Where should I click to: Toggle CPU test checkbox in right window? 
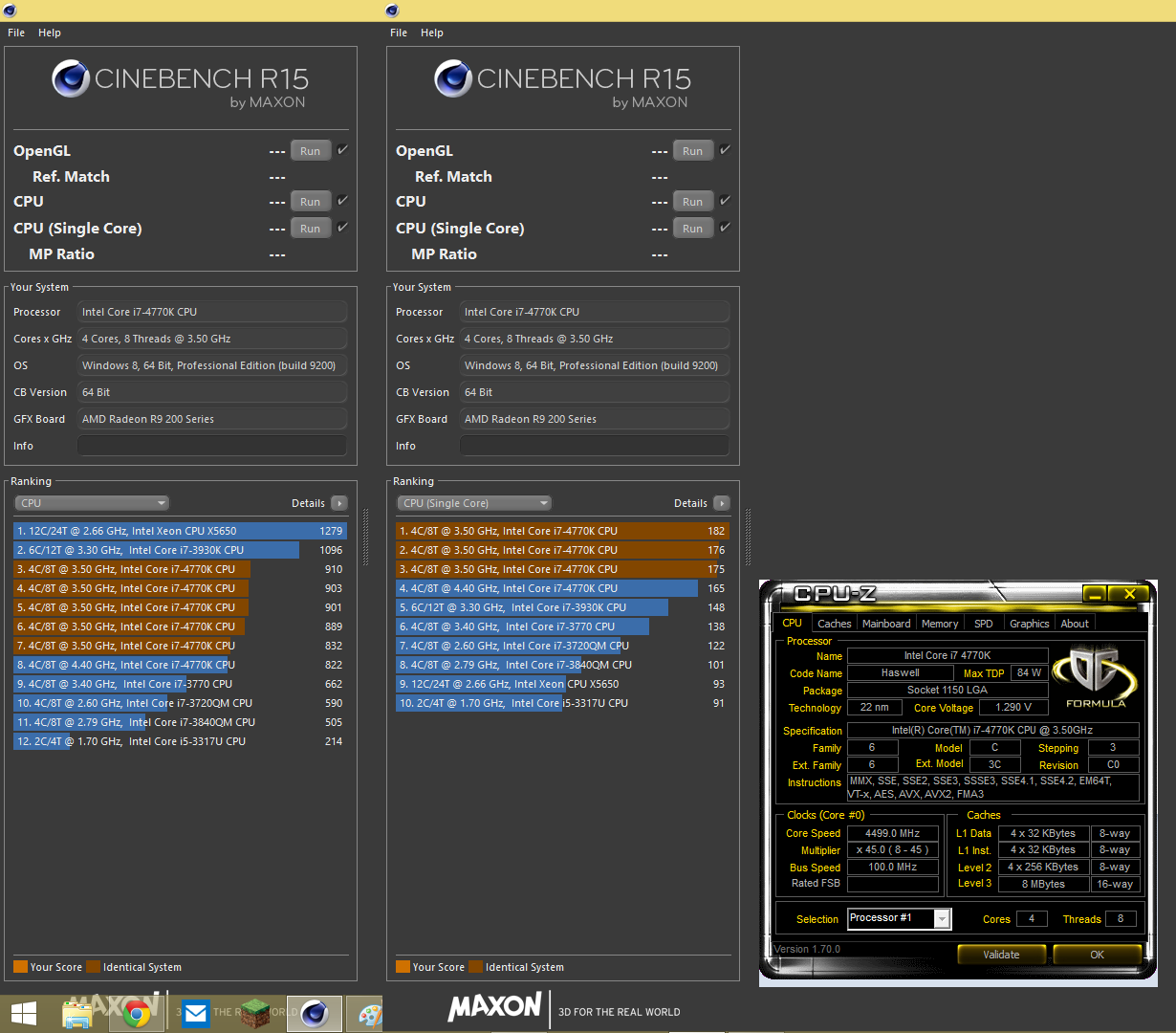tap(725, 201)
